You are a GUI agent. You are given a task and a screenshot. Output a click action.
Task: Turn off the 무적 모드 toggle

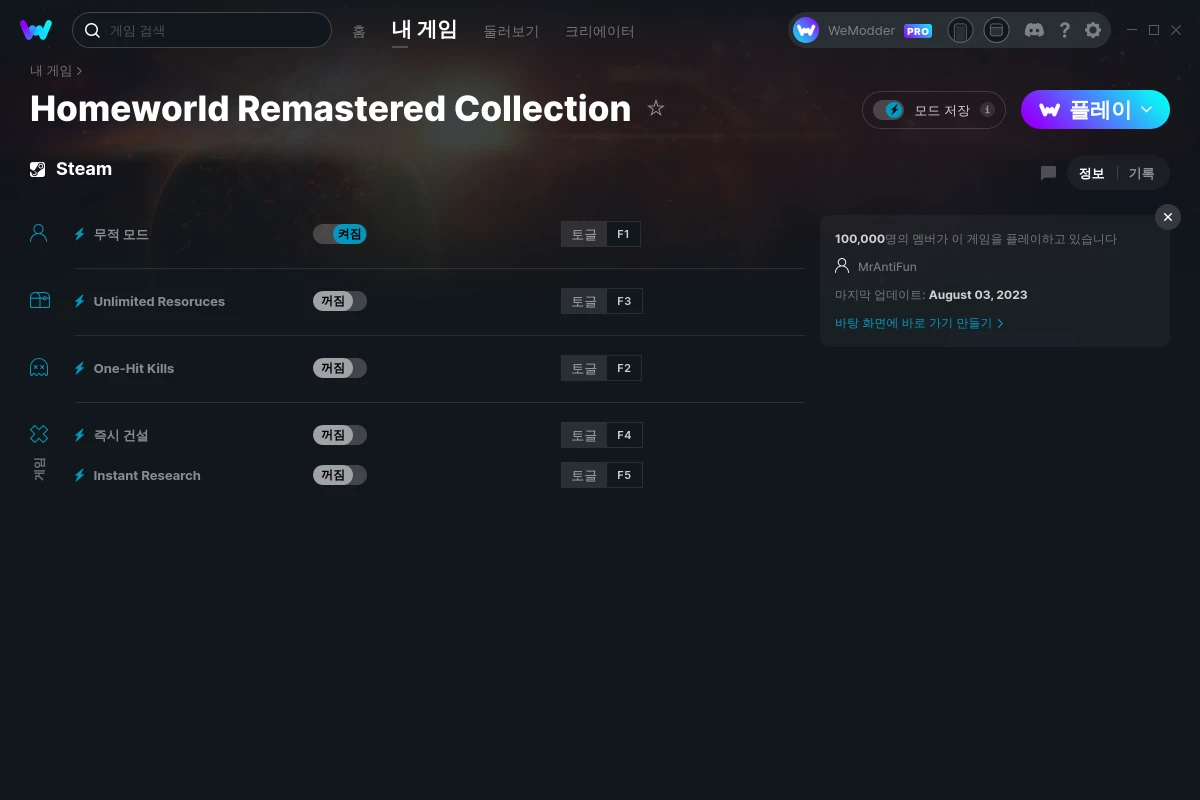click(x=340, y=234)
